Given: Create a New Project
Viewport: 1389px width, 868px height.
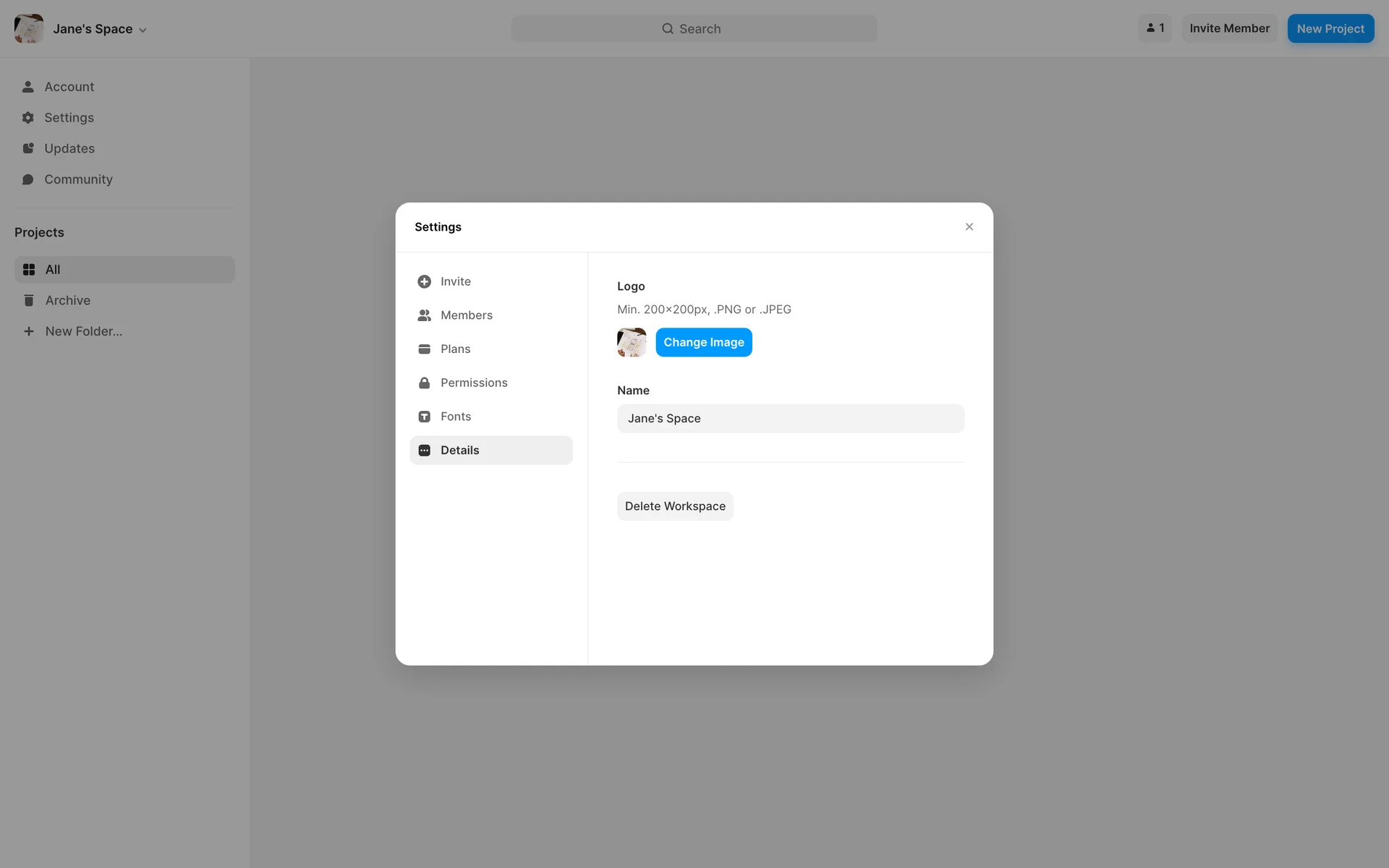Looking at the screenshot, I should click(x=1330, y=29).
